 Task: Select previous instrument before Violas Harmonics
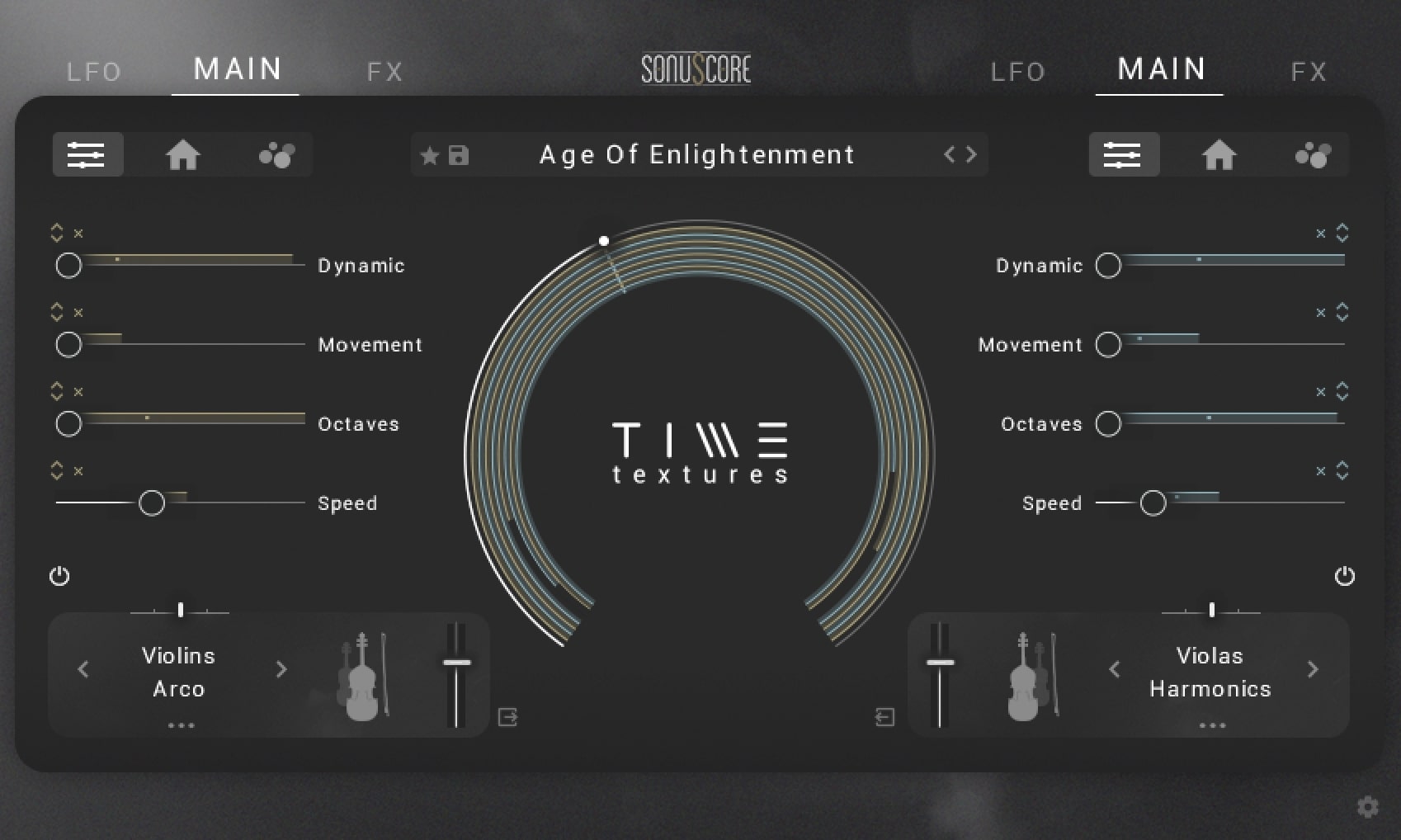point(1115,669)
